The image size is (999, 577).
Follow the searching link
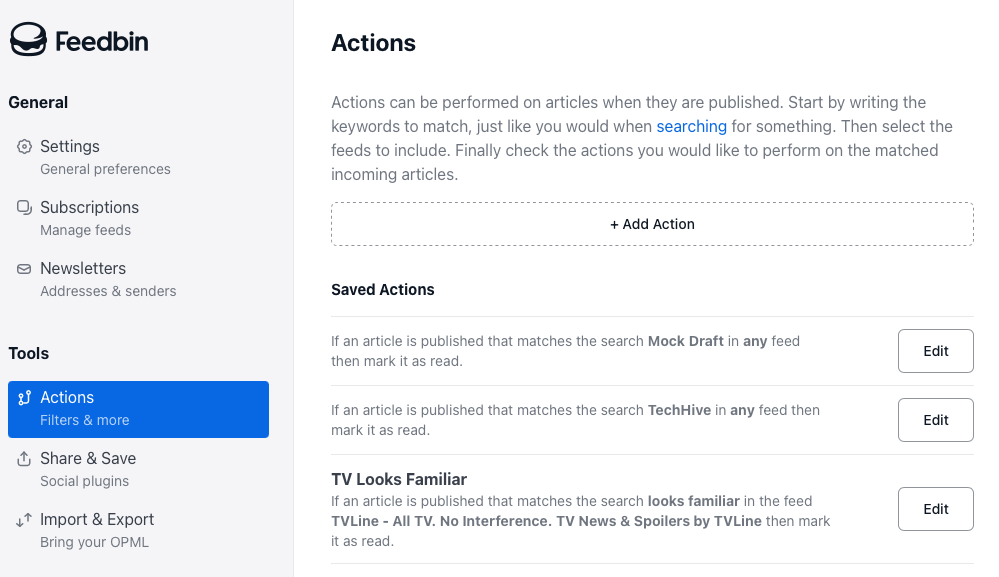click(x=691, y=126)
